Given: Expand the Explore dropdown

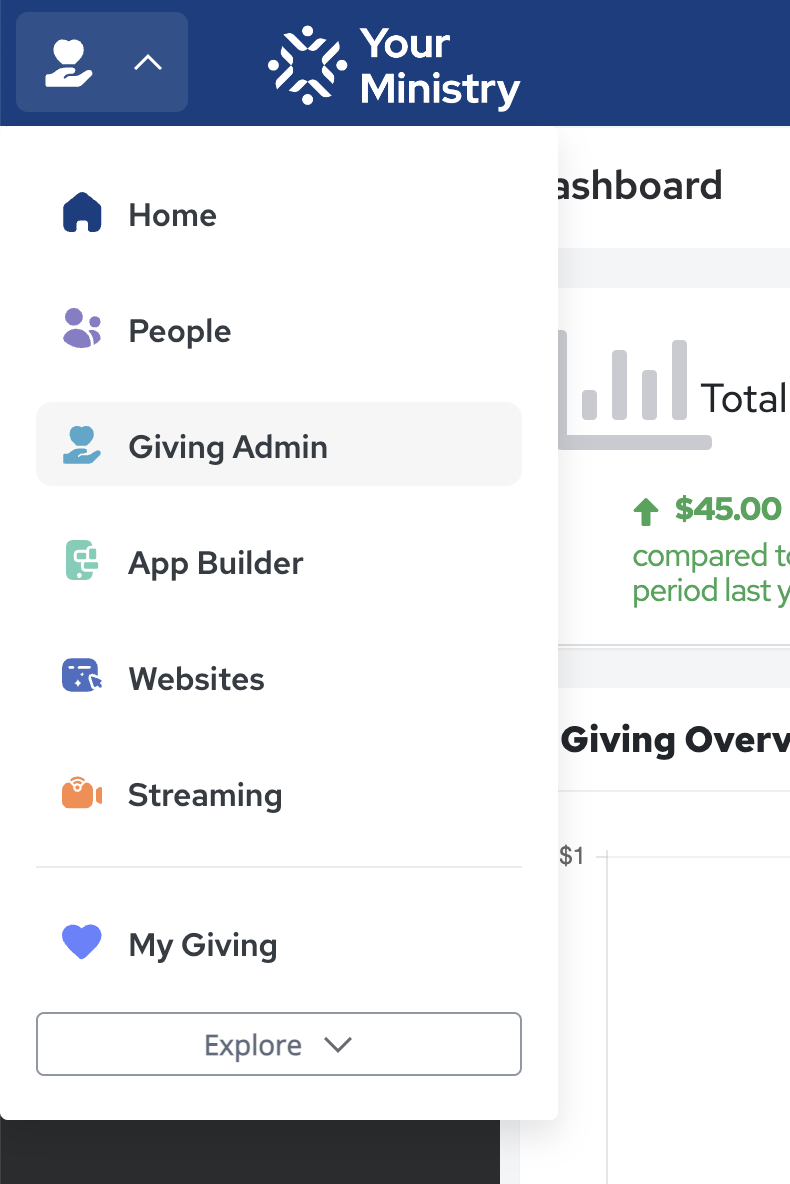Looking at the screenshot, I should [278, 1045].
